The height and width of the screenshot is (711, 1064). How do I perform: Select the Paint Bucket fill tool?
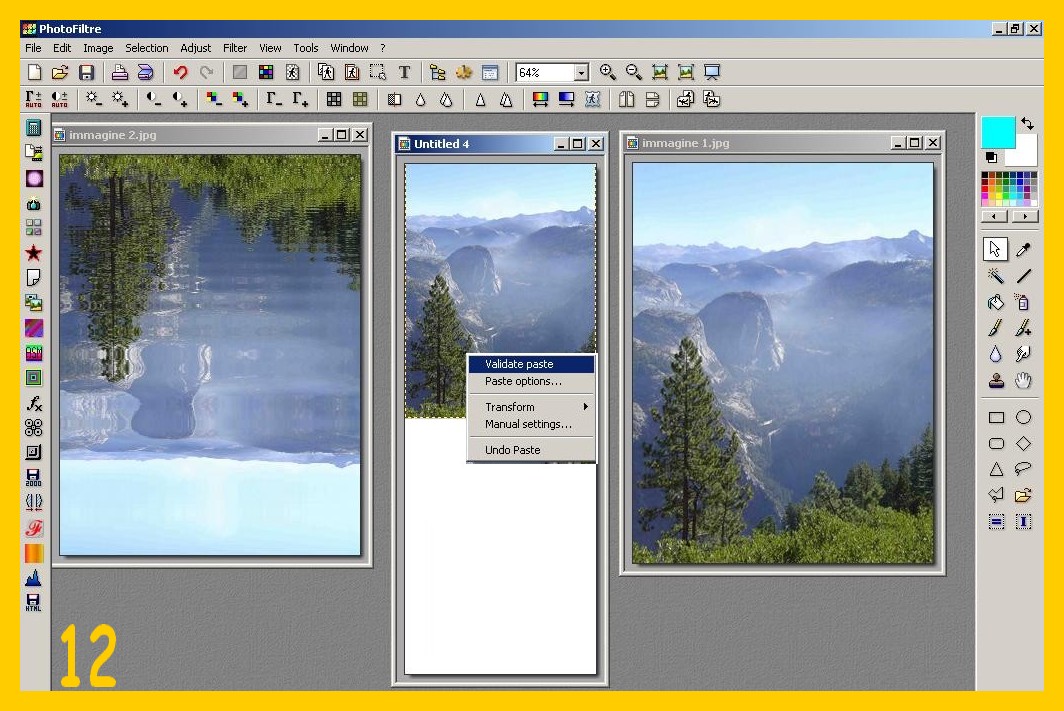point(996,302)
